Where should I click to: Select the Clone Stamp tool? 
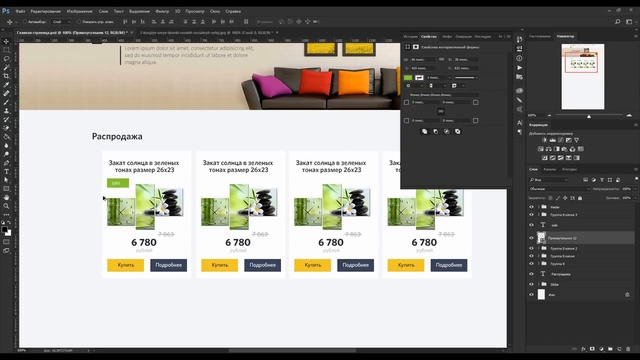[x=6, y=111]
